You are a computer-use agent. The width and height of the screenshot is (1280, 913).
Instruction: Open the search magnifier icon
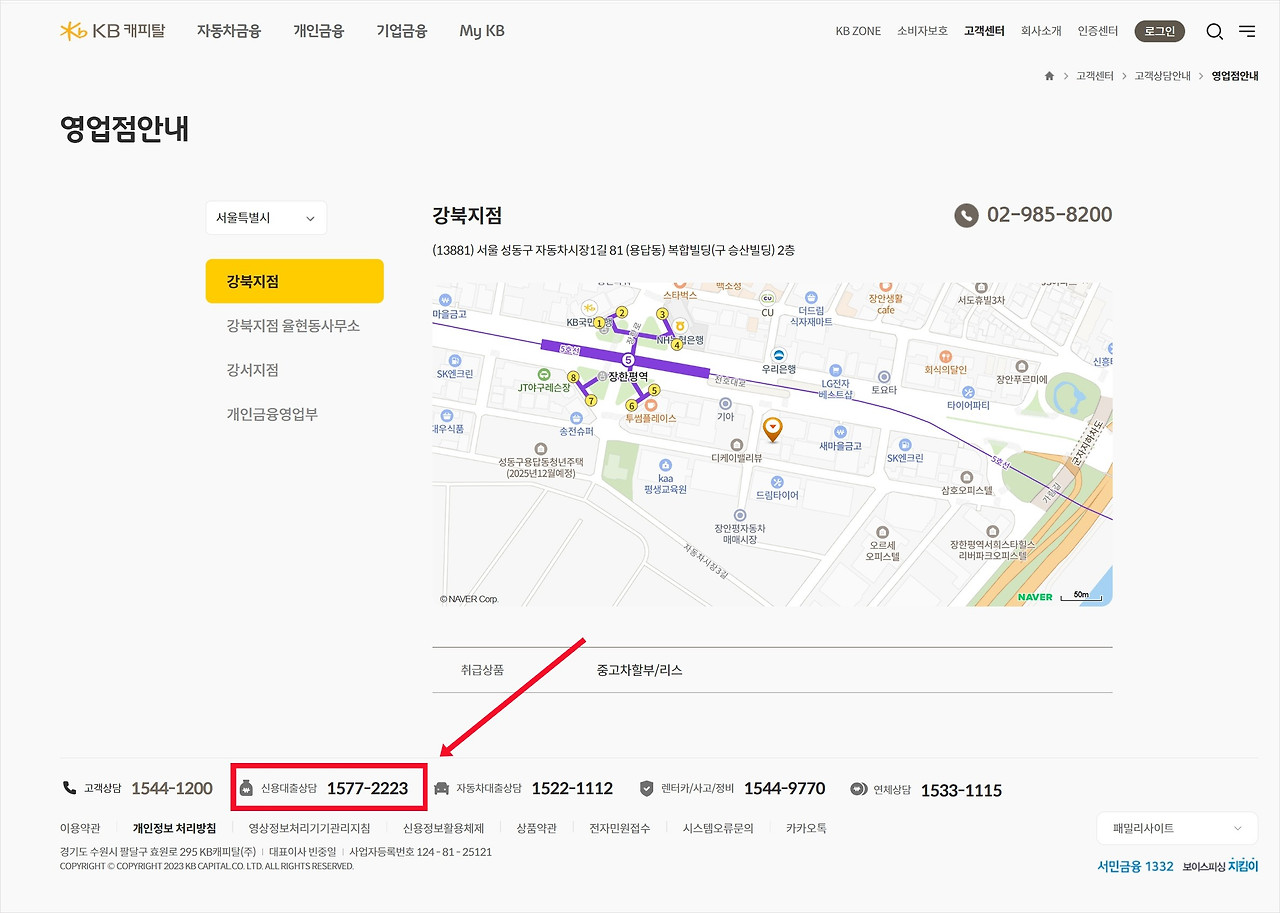click(1214, 31)
